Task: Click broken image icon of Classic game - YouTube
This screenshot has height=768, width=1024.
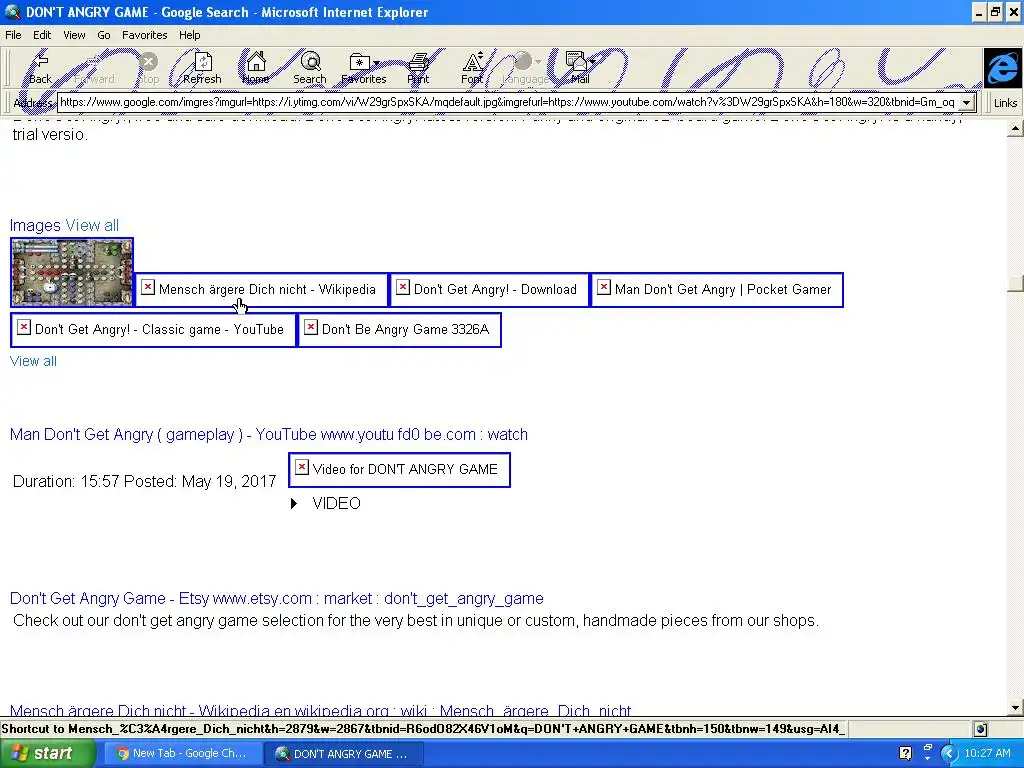Action: point(24,327)
